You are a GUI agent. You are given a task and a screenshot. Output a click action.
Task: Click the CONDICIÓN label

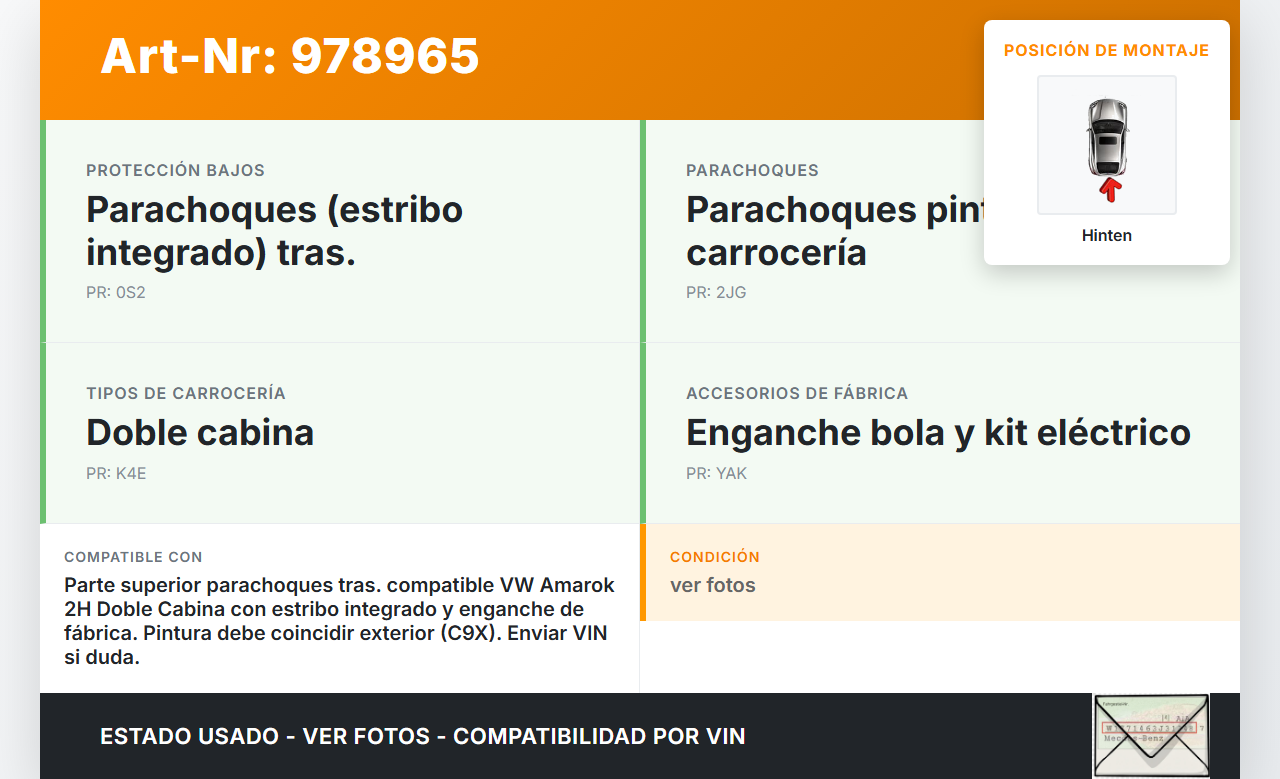(715, 557)
